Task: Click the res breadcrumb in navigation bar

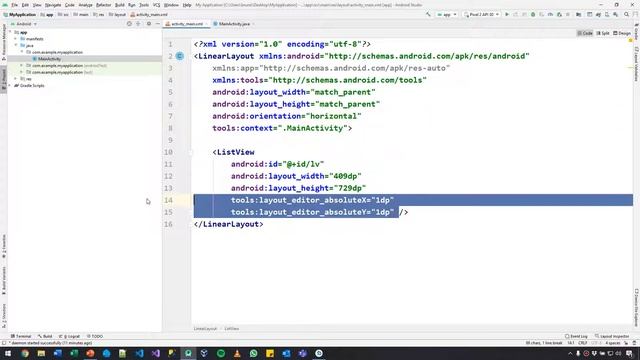Action: coord(99,14)
